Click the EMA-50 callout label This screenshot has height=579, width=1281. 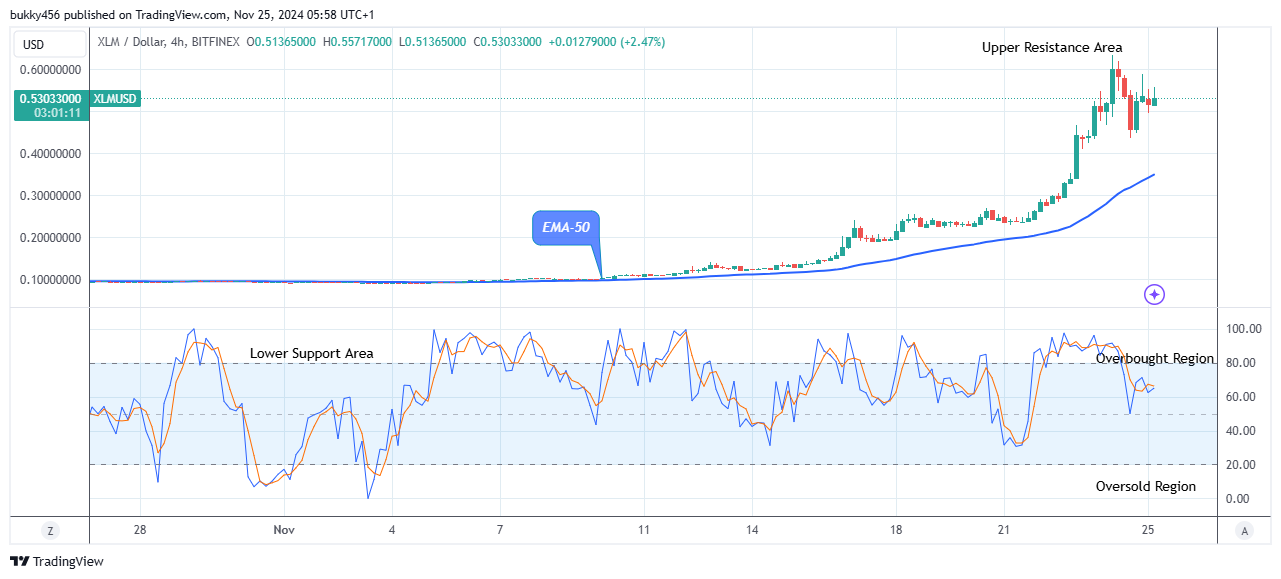tap(566, 228)
